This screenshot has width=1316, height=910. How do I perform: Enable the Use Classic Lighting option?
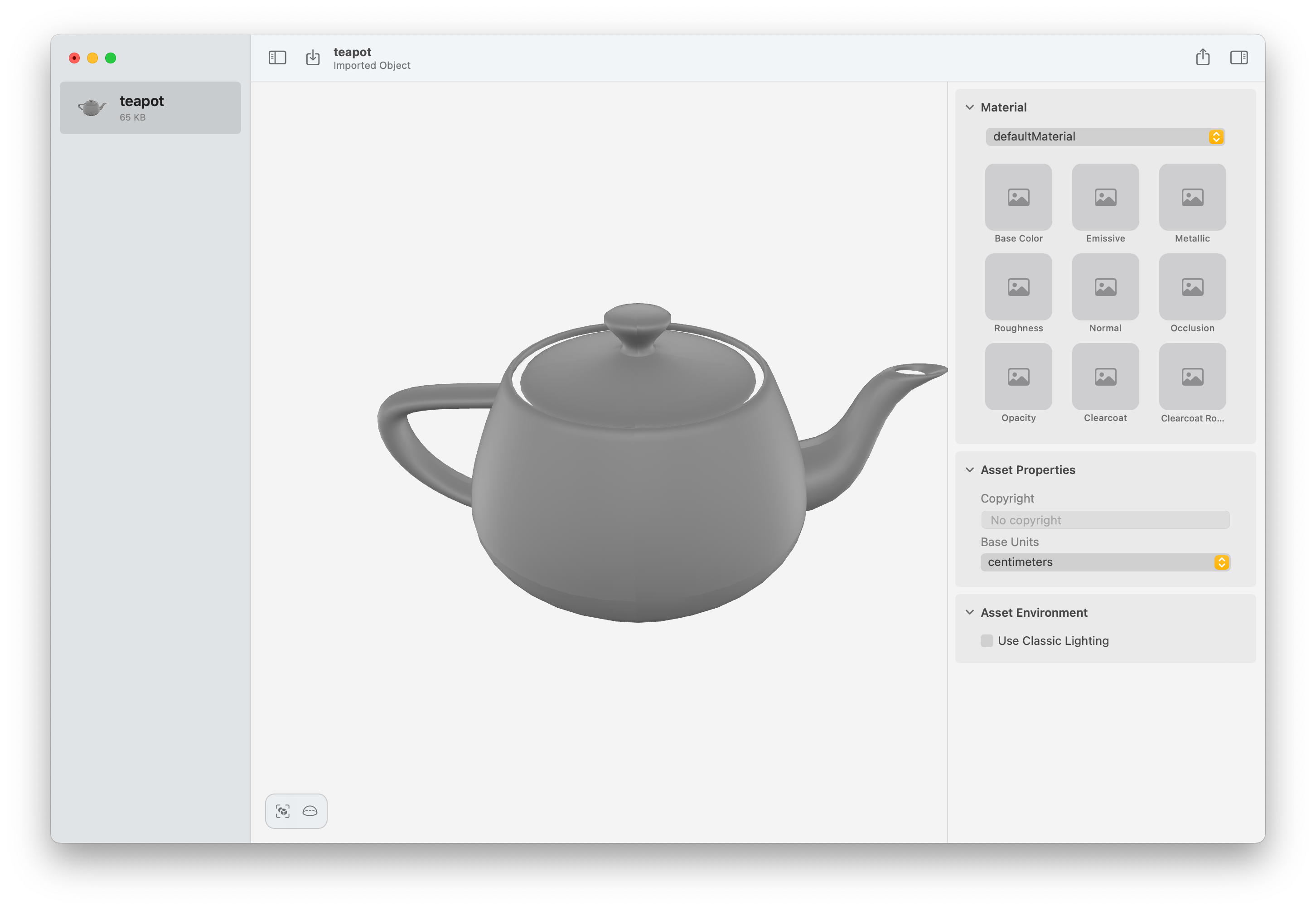click(x=987, y=641)
